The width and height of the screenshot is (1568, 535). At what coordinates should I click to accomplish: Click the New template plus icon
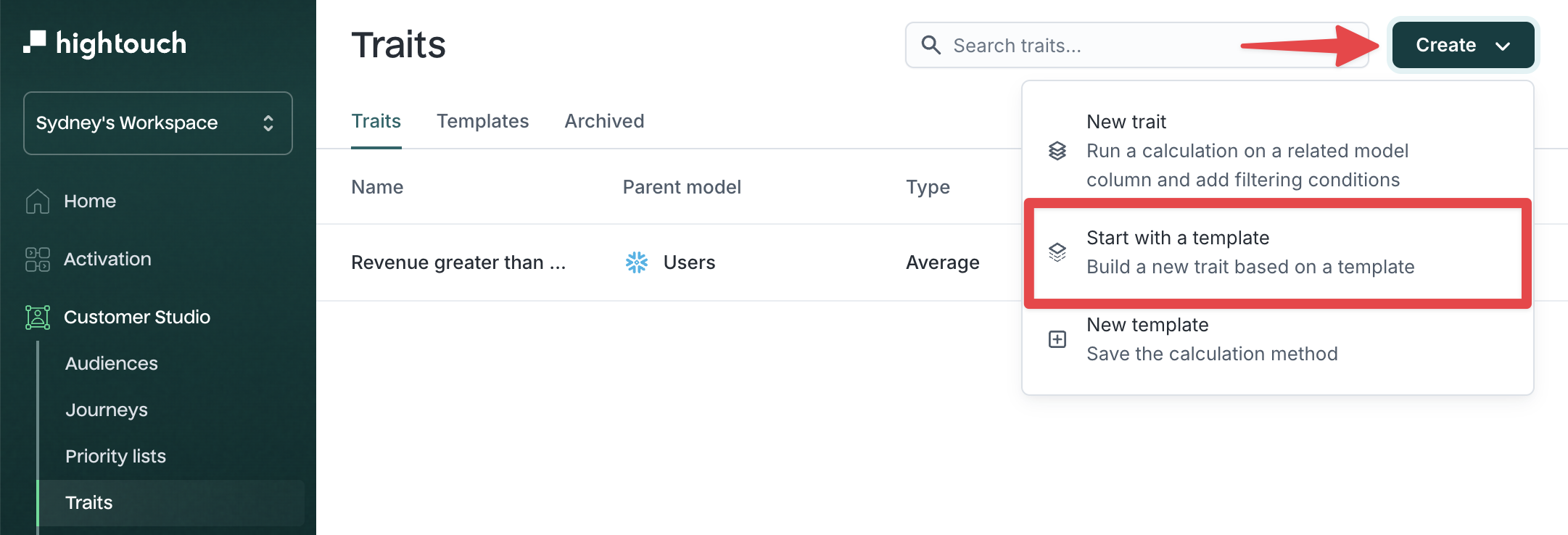tap(1057, 339)
